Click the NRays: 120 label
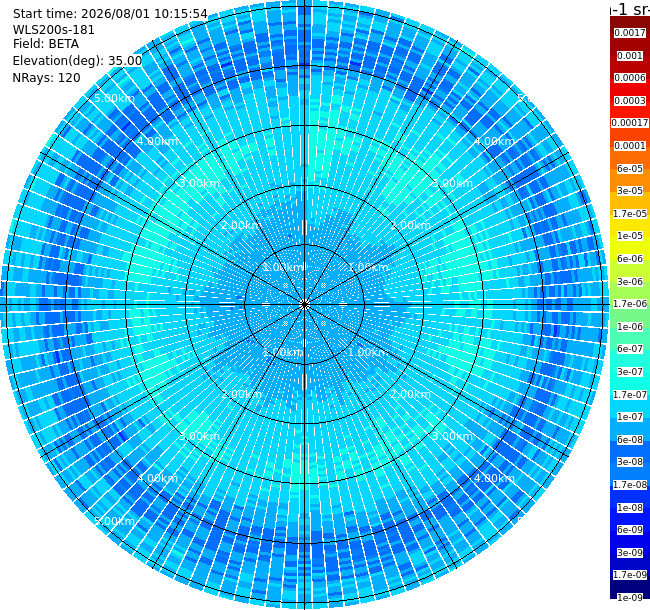Image resolution: width=650 pixels, height=610 pixels. point(46,77)
